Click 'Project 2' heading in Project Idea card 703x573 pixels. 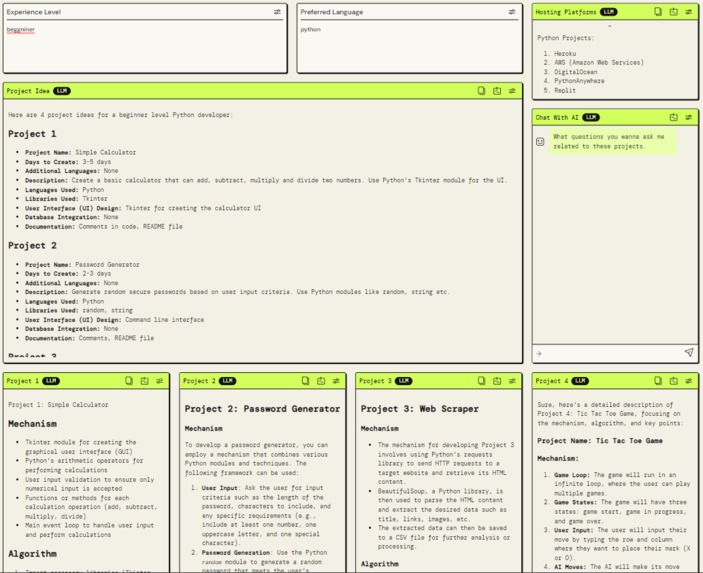point(32,246)
